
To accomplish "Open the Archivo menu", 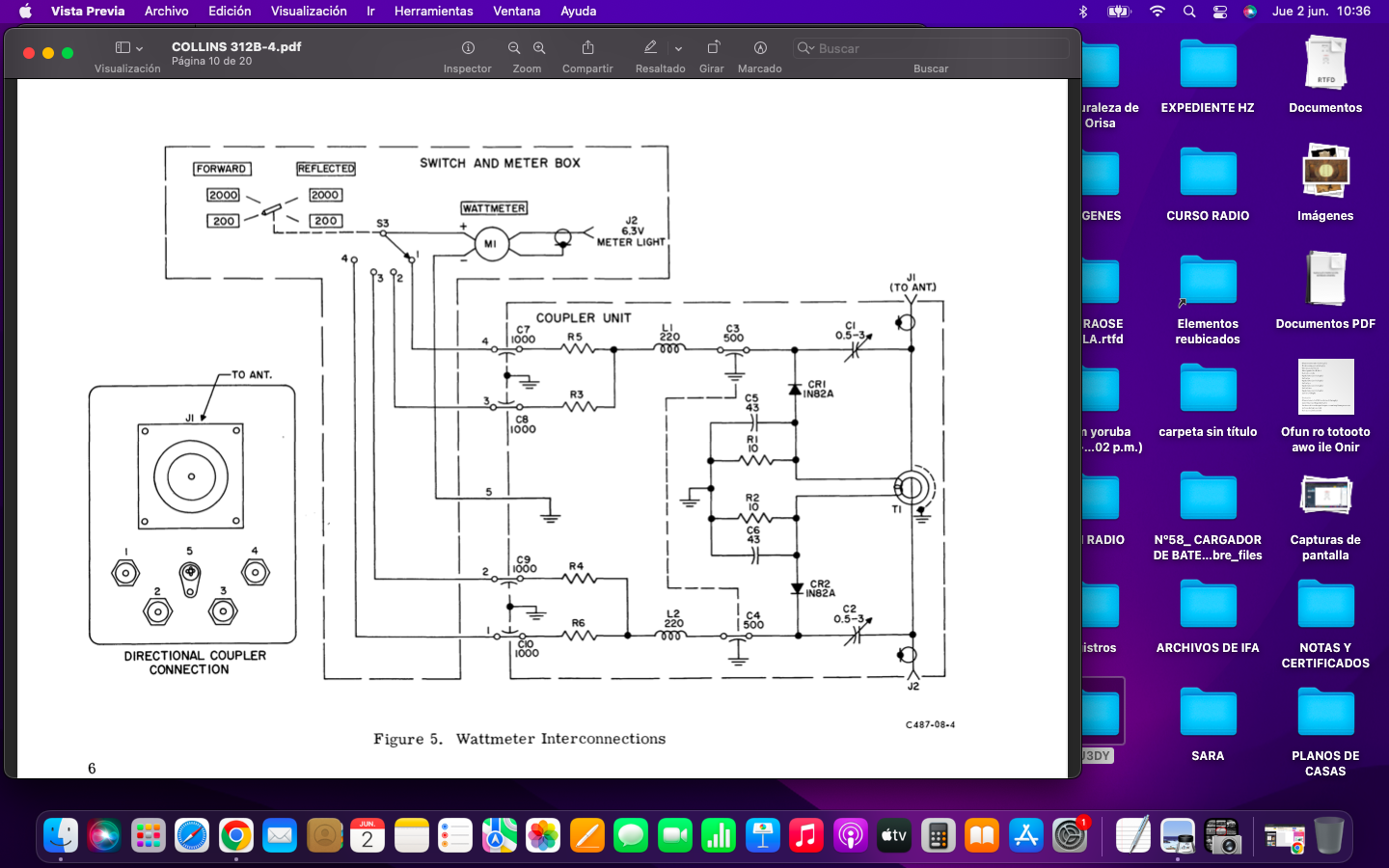I will coord(166,11).
